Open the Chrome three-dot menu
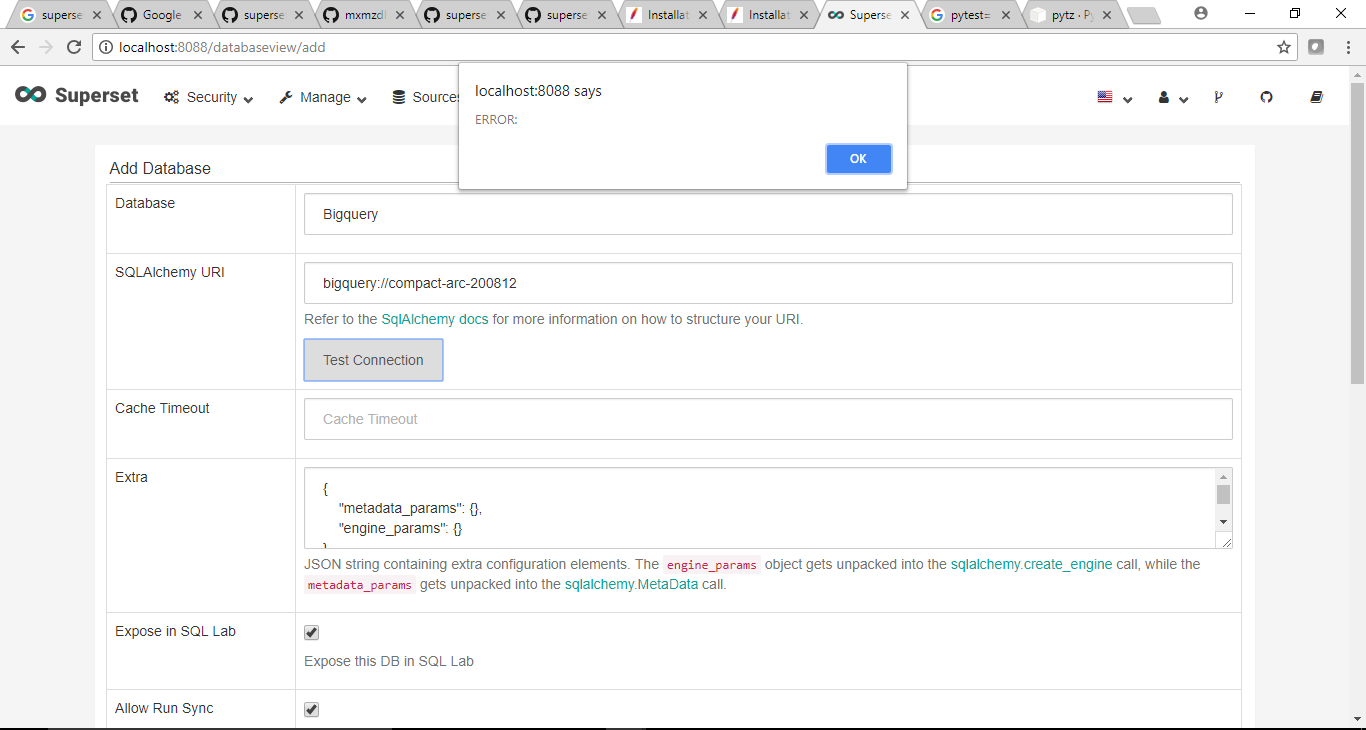1366x730 pixels. 1346,47
